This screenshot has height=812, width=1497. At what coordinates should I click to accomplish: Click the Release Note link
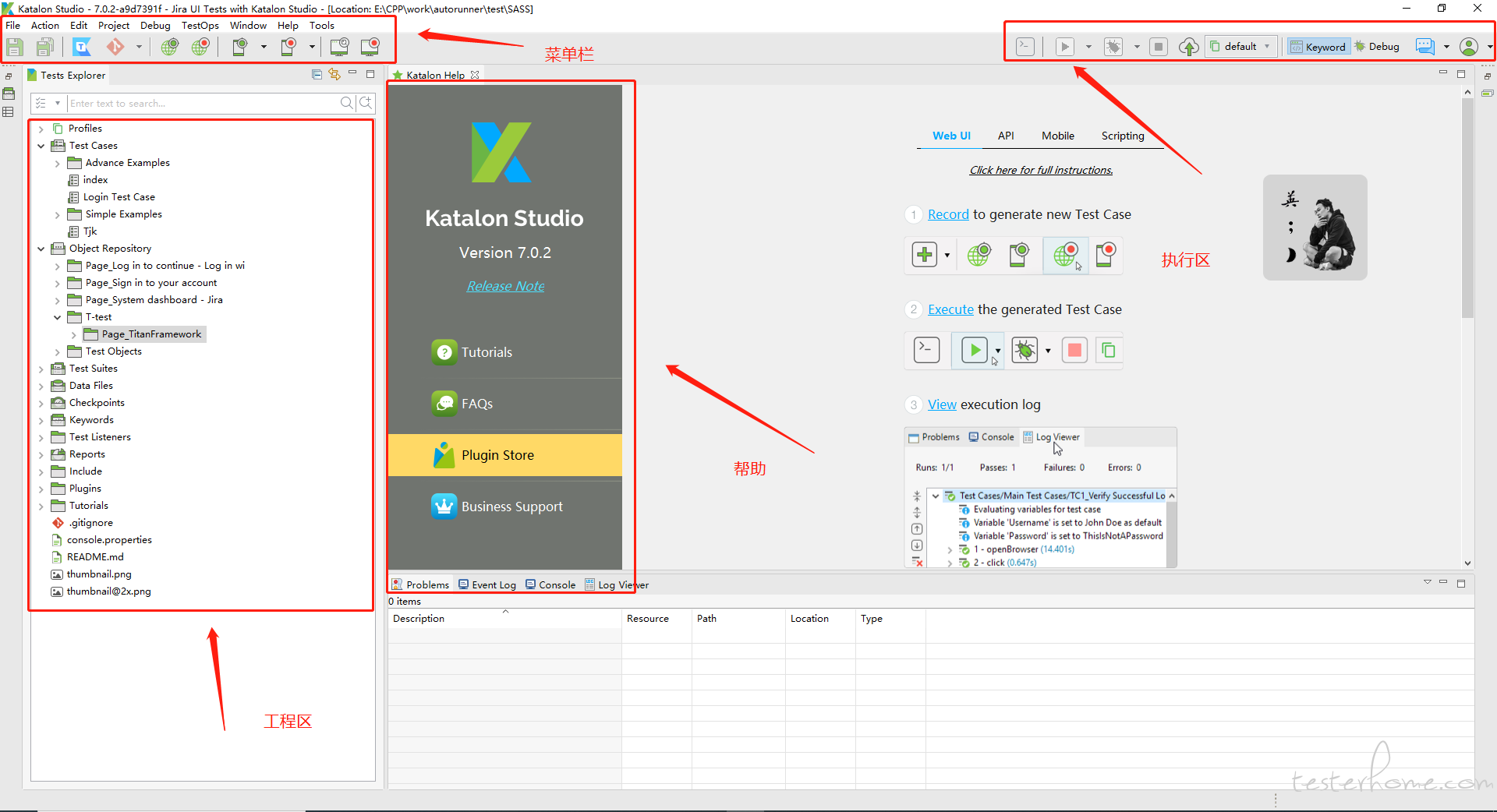point(505,286)
